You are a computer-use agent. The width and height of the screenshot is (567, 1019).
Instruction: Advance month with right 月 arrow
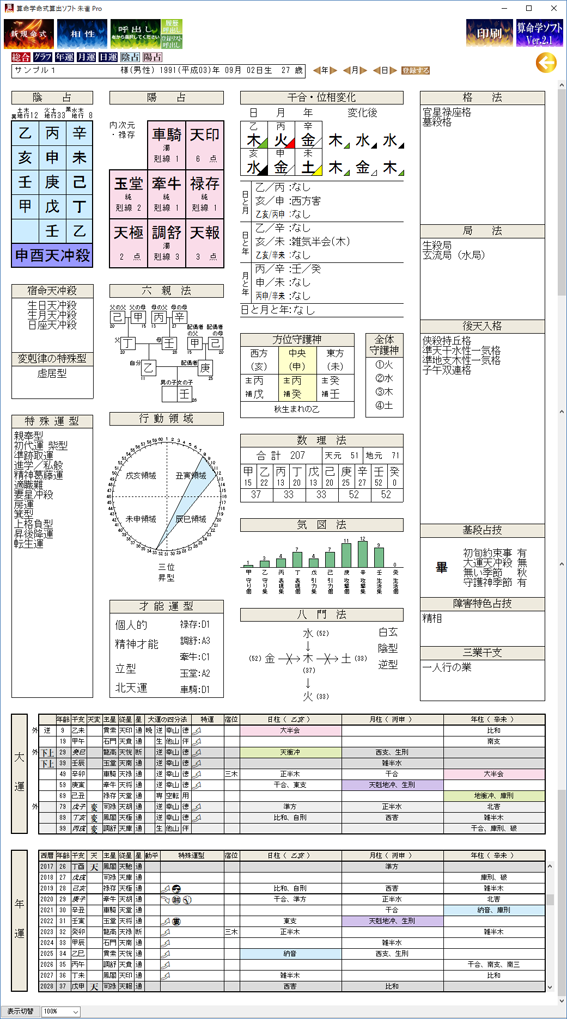pos(362,70)
